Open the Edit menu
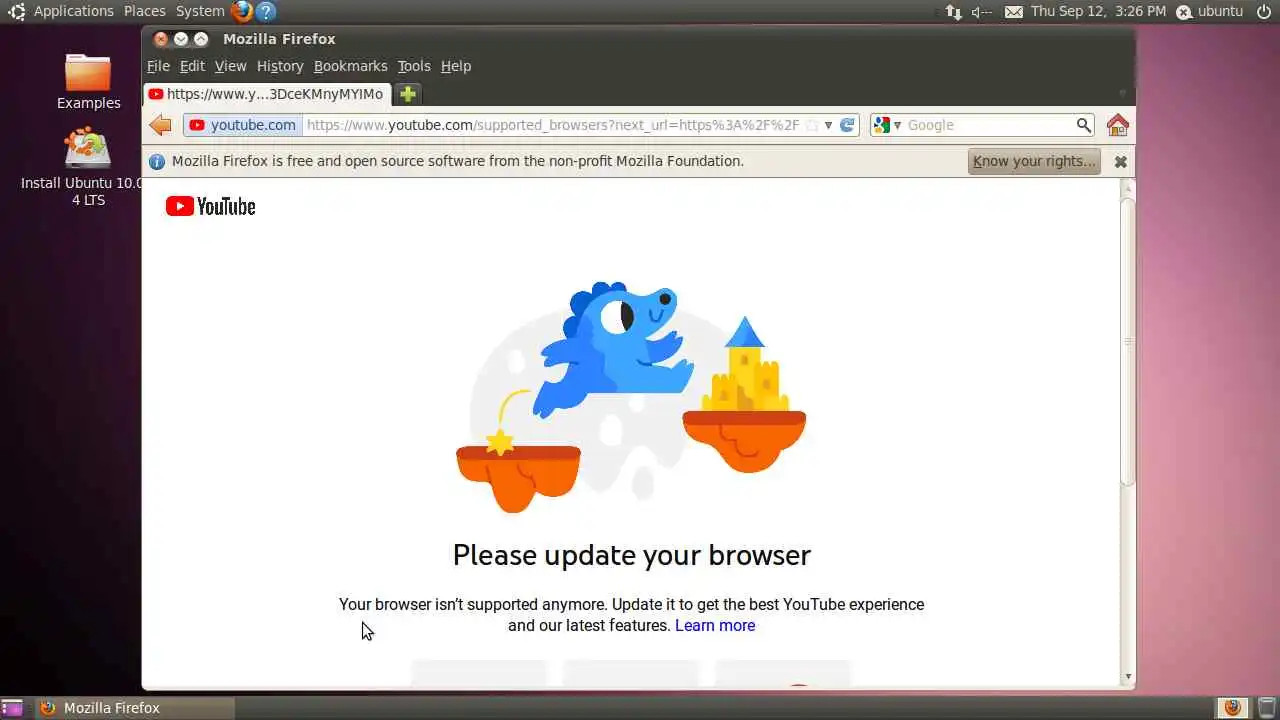The image size is (1280, 720). click(x=192, y=66)
